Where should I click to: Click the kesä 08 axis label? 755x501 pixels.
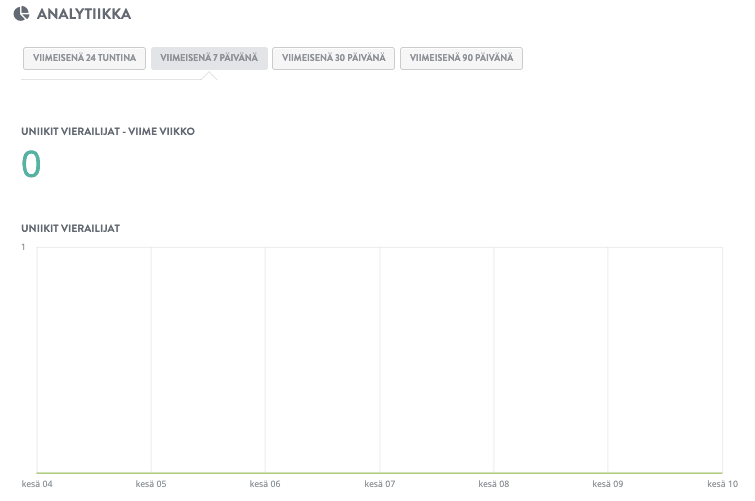tap(494, 484)
